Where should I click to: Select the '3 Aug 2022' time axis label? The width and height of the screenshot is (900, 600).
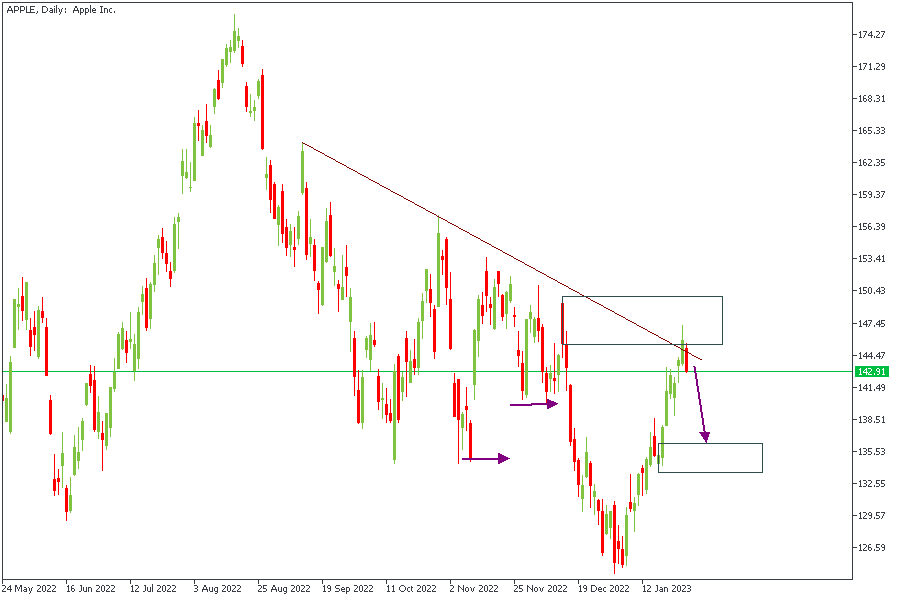tap(218, 589)
